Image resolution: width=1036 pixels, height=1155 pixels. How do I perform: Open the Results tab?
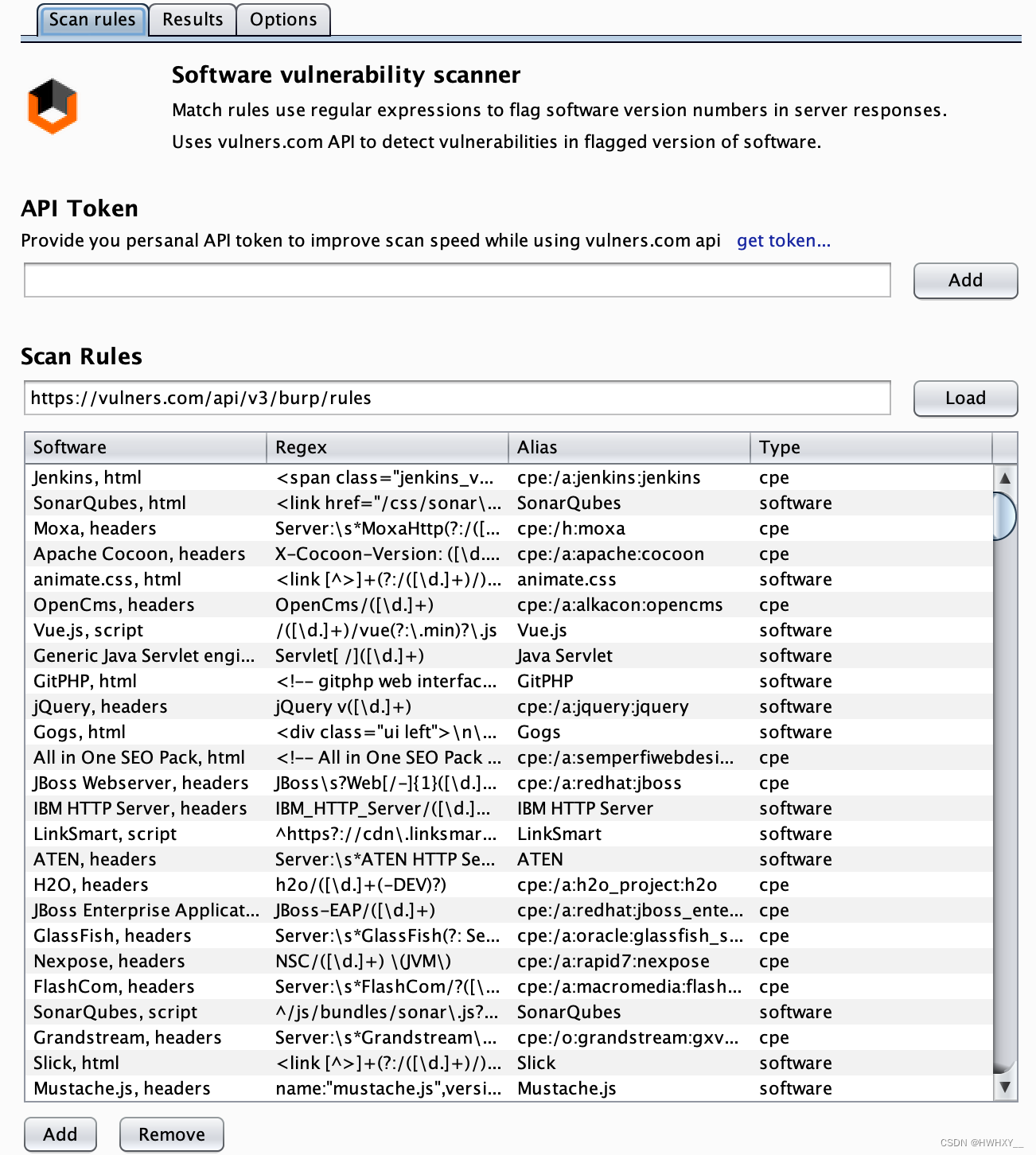(193, 20)
